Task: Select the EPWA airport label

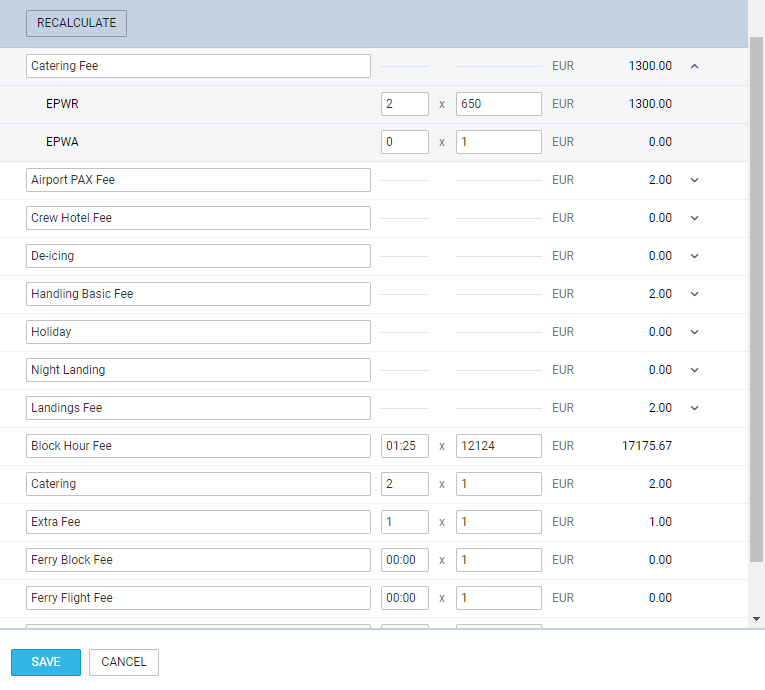Action: (x=62, y=142)
